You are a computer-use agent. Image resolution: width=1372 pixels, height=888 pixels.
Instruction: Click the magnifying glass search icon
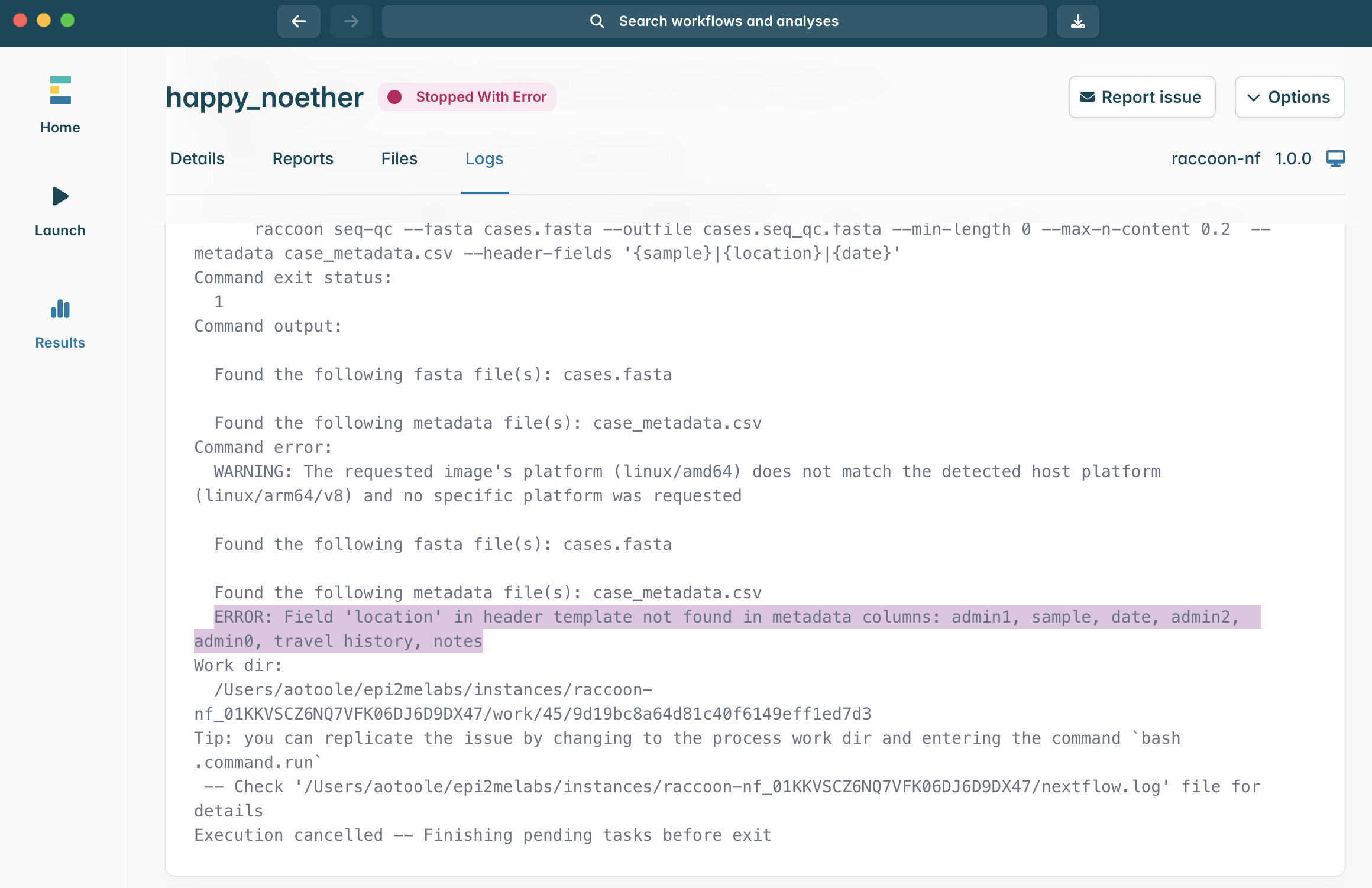click(x=597, y=21)
